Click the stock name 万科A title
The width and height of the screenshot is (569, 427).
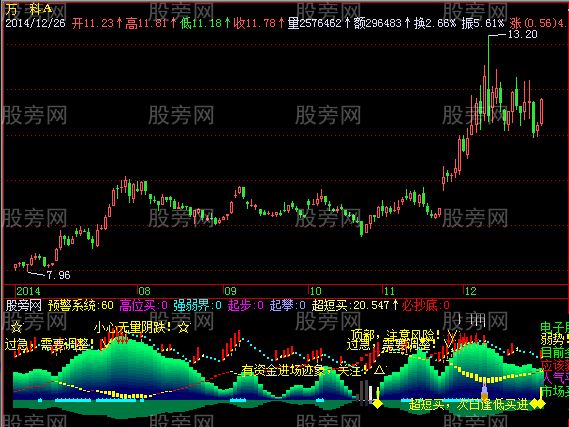click(x=29, y=8)
